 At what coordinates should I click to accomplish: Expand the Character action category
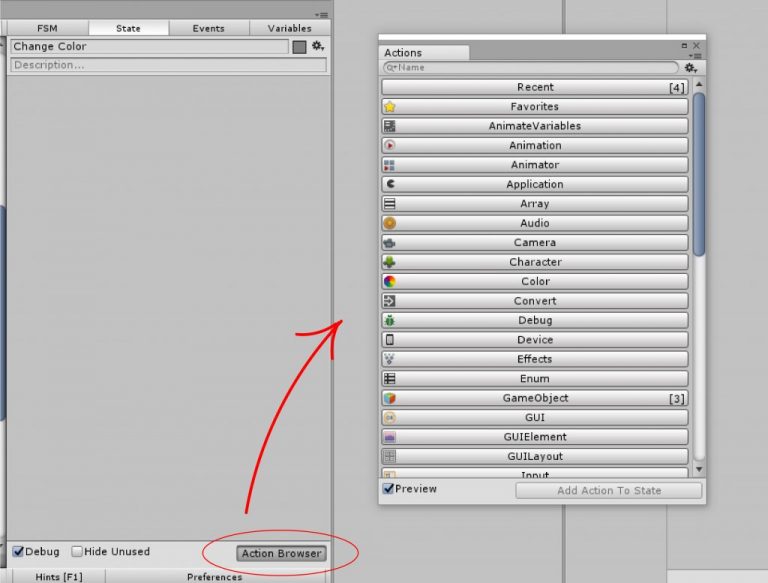click(535, 262)
